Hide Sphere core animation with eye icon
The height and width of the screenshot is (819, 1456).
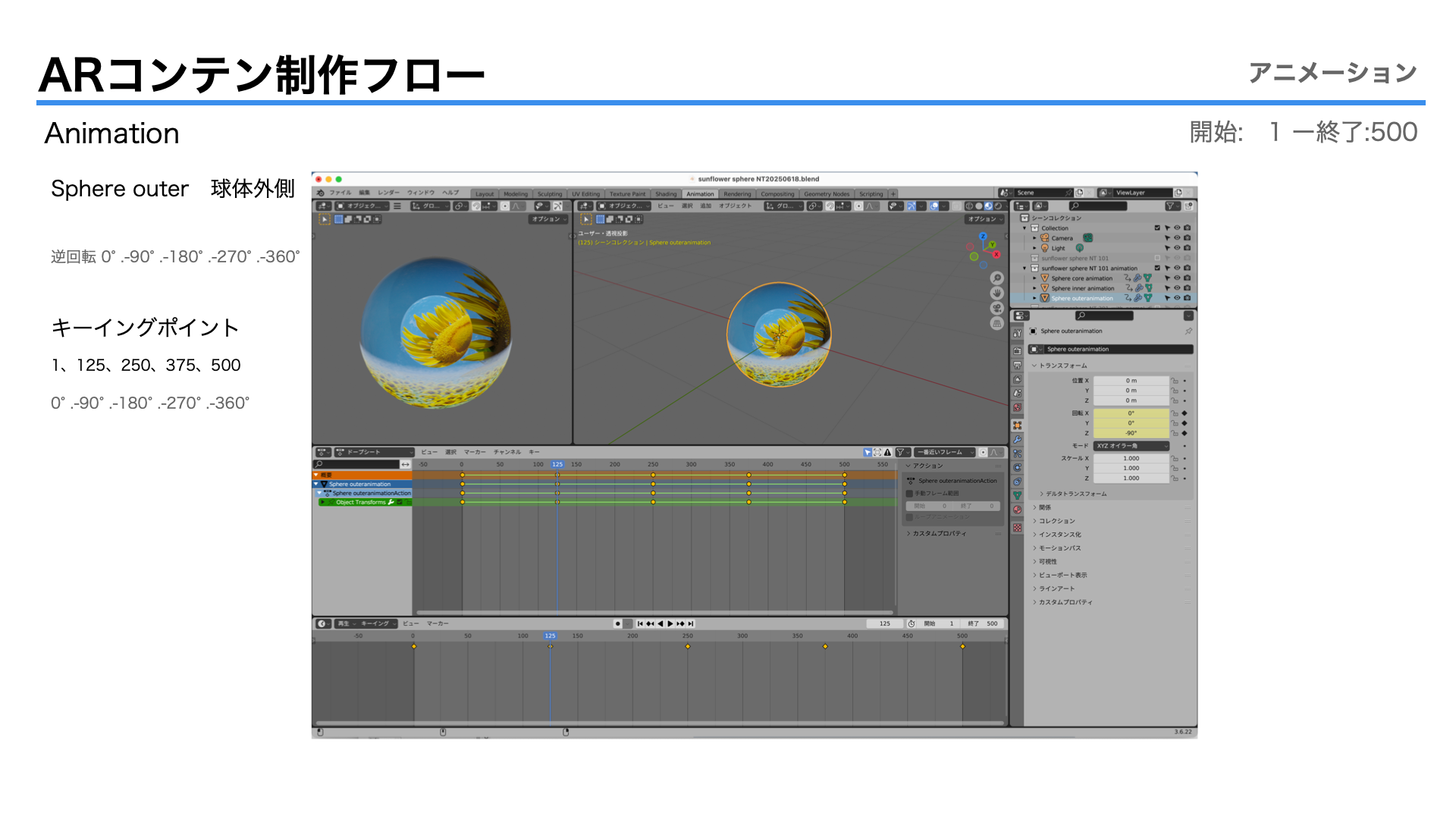(x=1177, y=278)
